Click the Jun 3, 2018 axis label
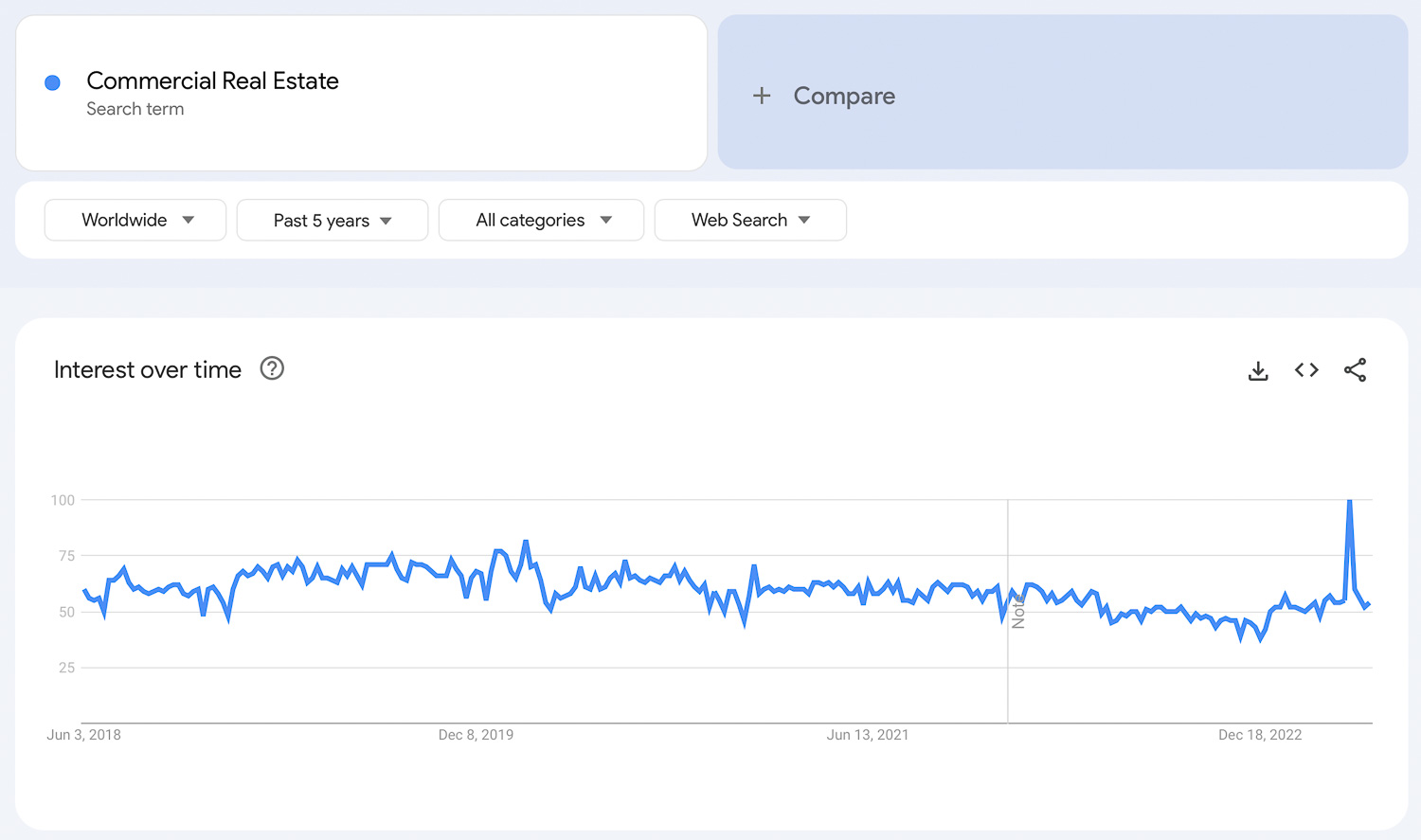Viewport: 1421px width, 840px height. point(83,735)
